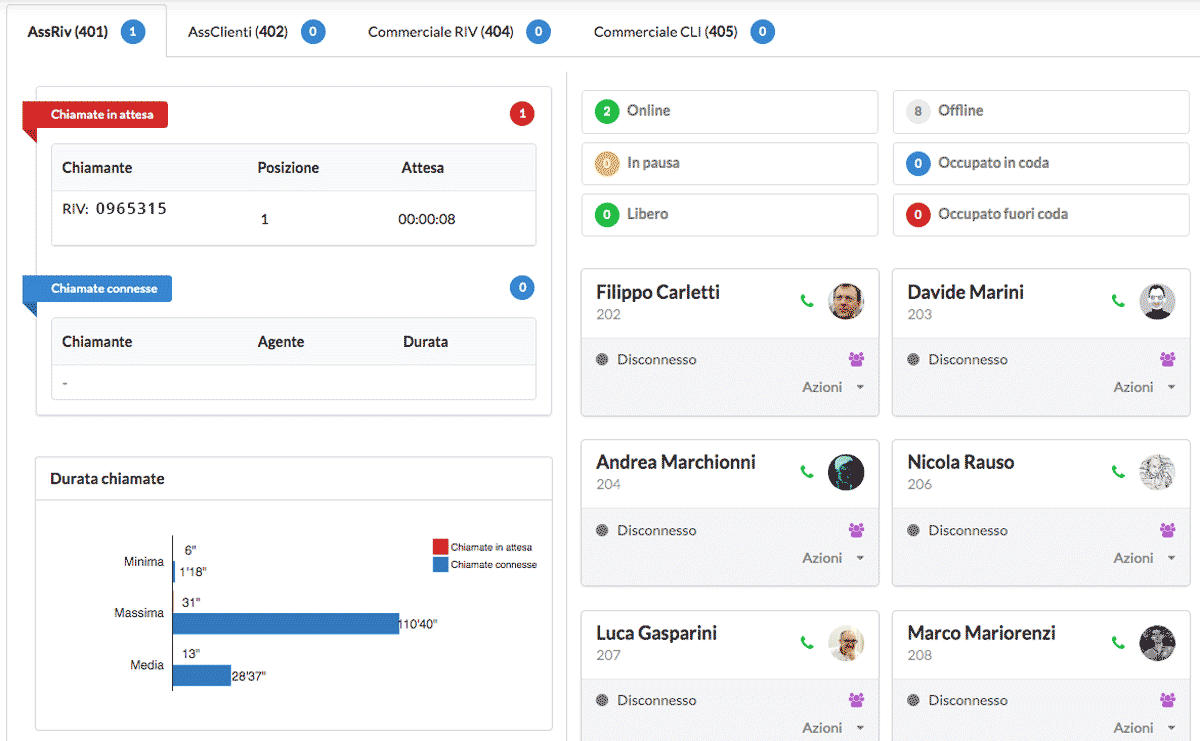Open Azioni menu for Nicola Rauso
Image resolution: width=1200 pixels, height=741 pixels.
tap(1144, 558)
